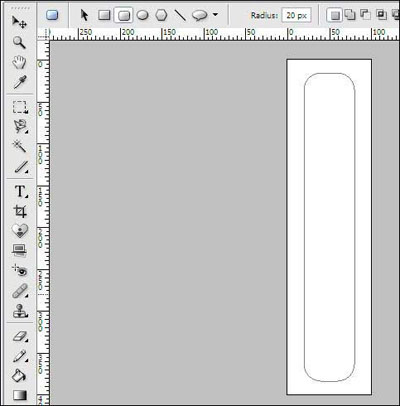The height and width of the screenshot is (406, 400).
Task: Select the Eraser tool
Action: [20, 336]
